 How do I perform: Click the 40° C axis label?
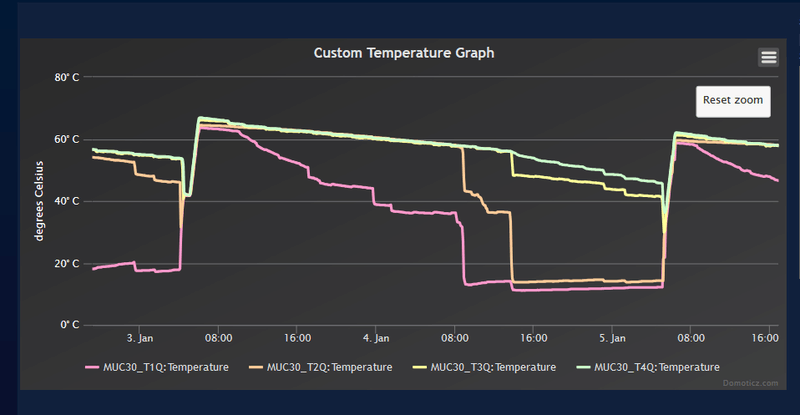tap(65, 201)
